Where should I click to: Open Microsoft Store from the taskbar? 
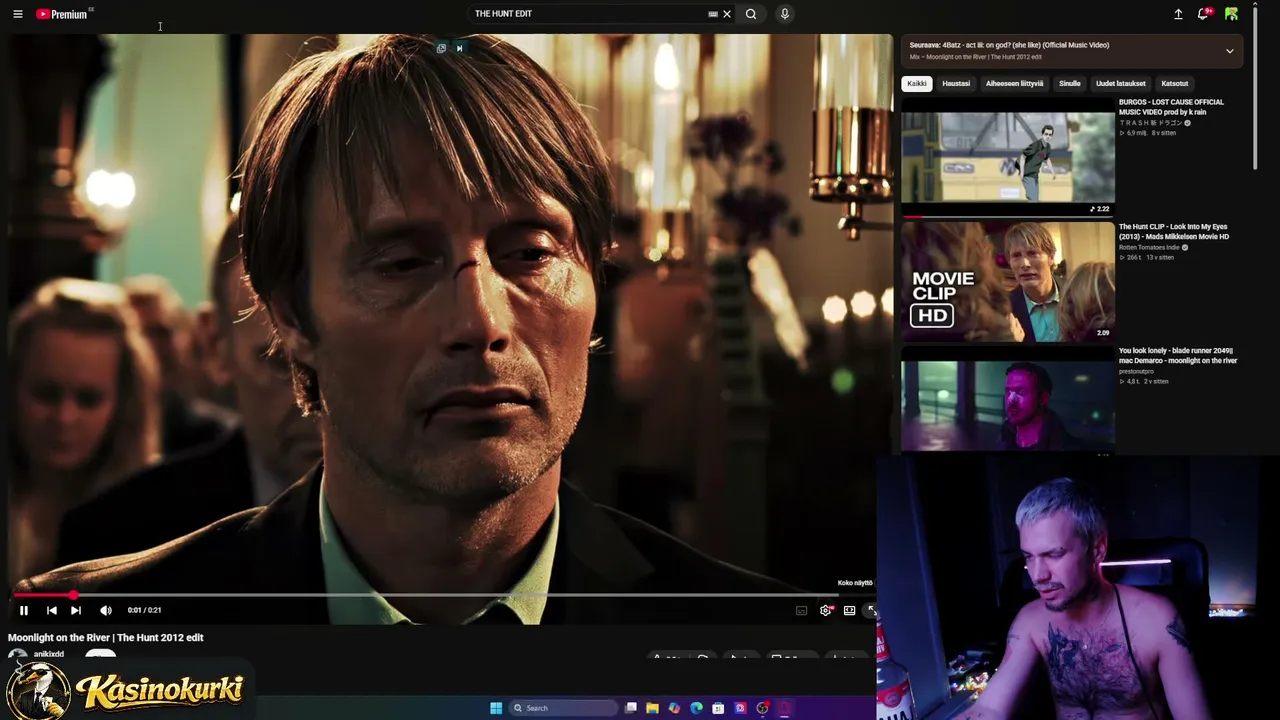point(718,708)
